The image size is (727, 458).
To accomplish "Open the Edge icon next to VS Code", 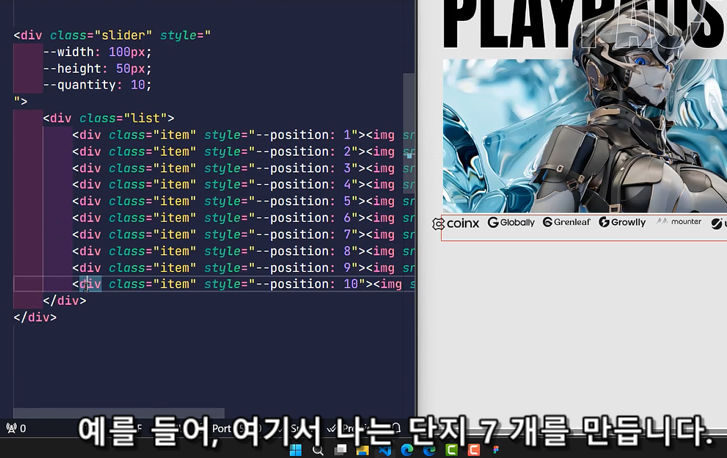I will click(x=407, y=450).
